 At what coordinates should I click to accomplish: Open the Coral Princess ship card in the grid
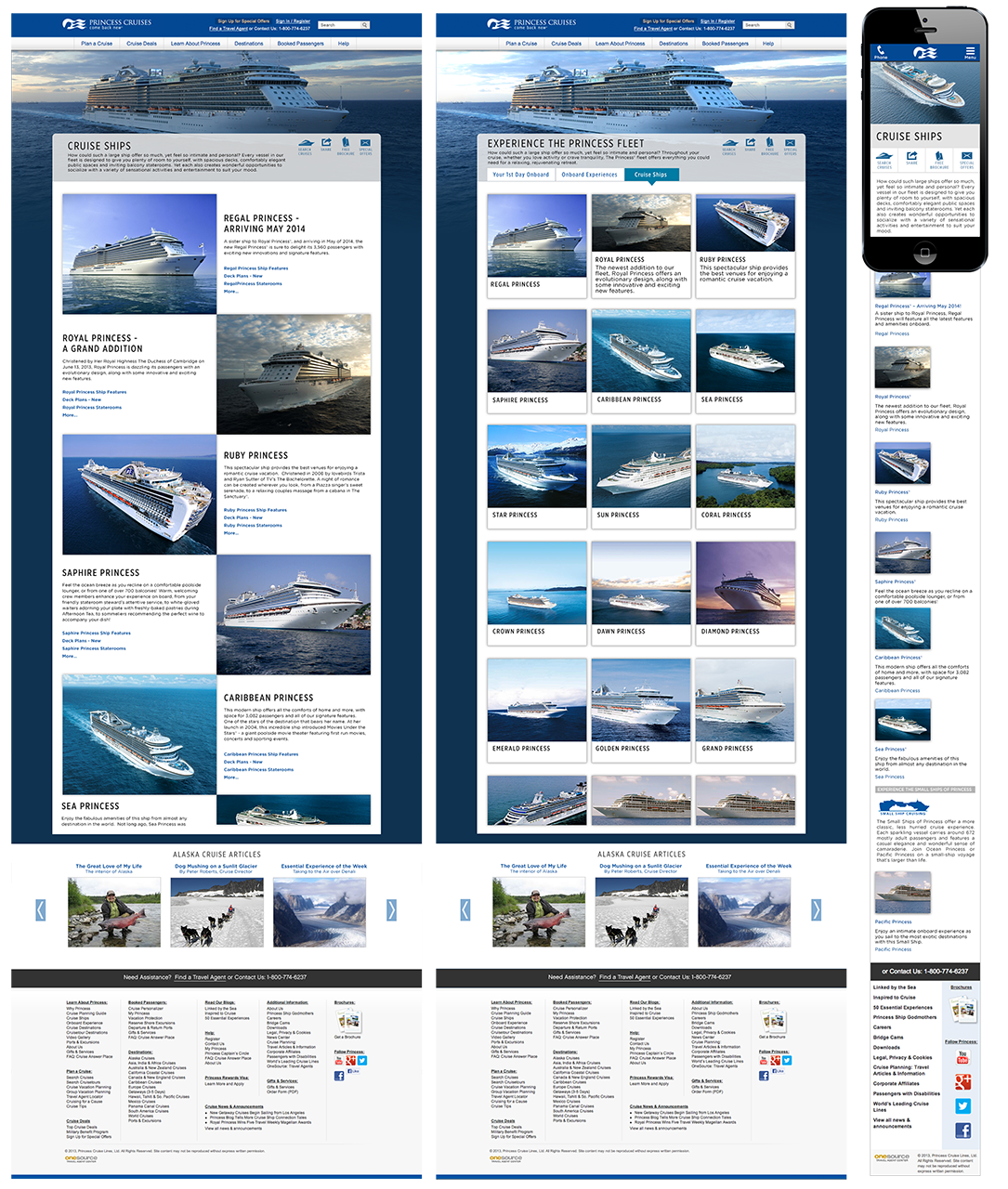click(x=746, y=477)
